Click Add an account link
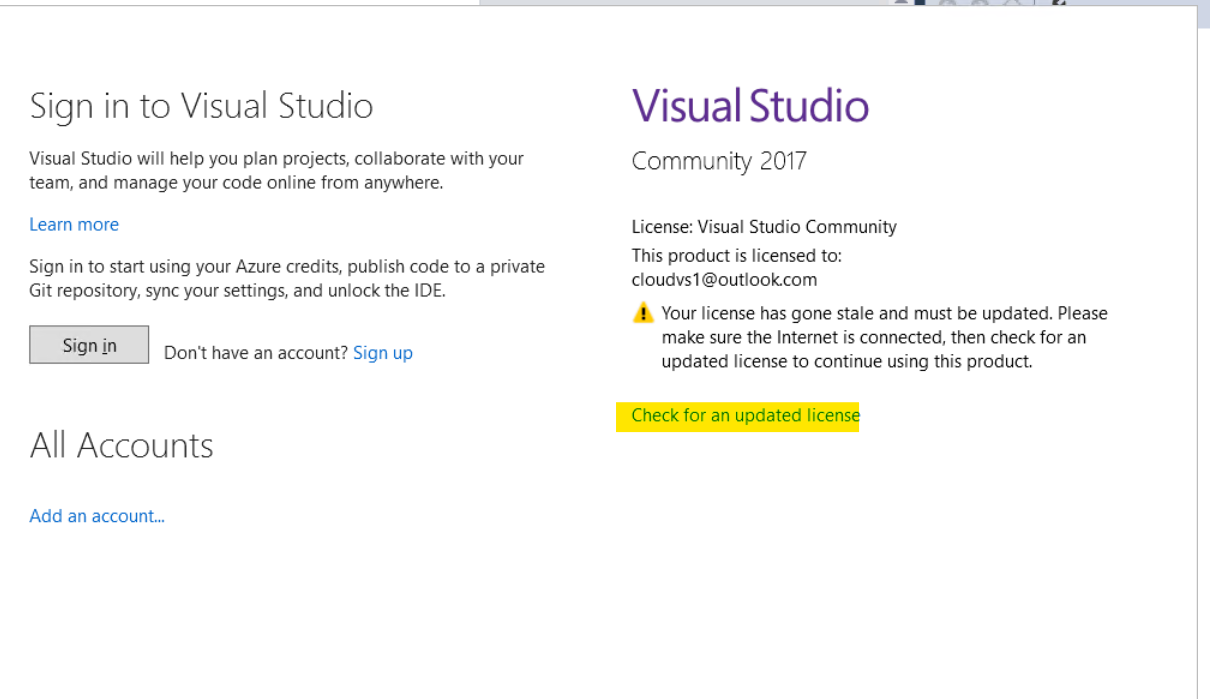This screenshot has height=699, width=1210. [97, 516]
